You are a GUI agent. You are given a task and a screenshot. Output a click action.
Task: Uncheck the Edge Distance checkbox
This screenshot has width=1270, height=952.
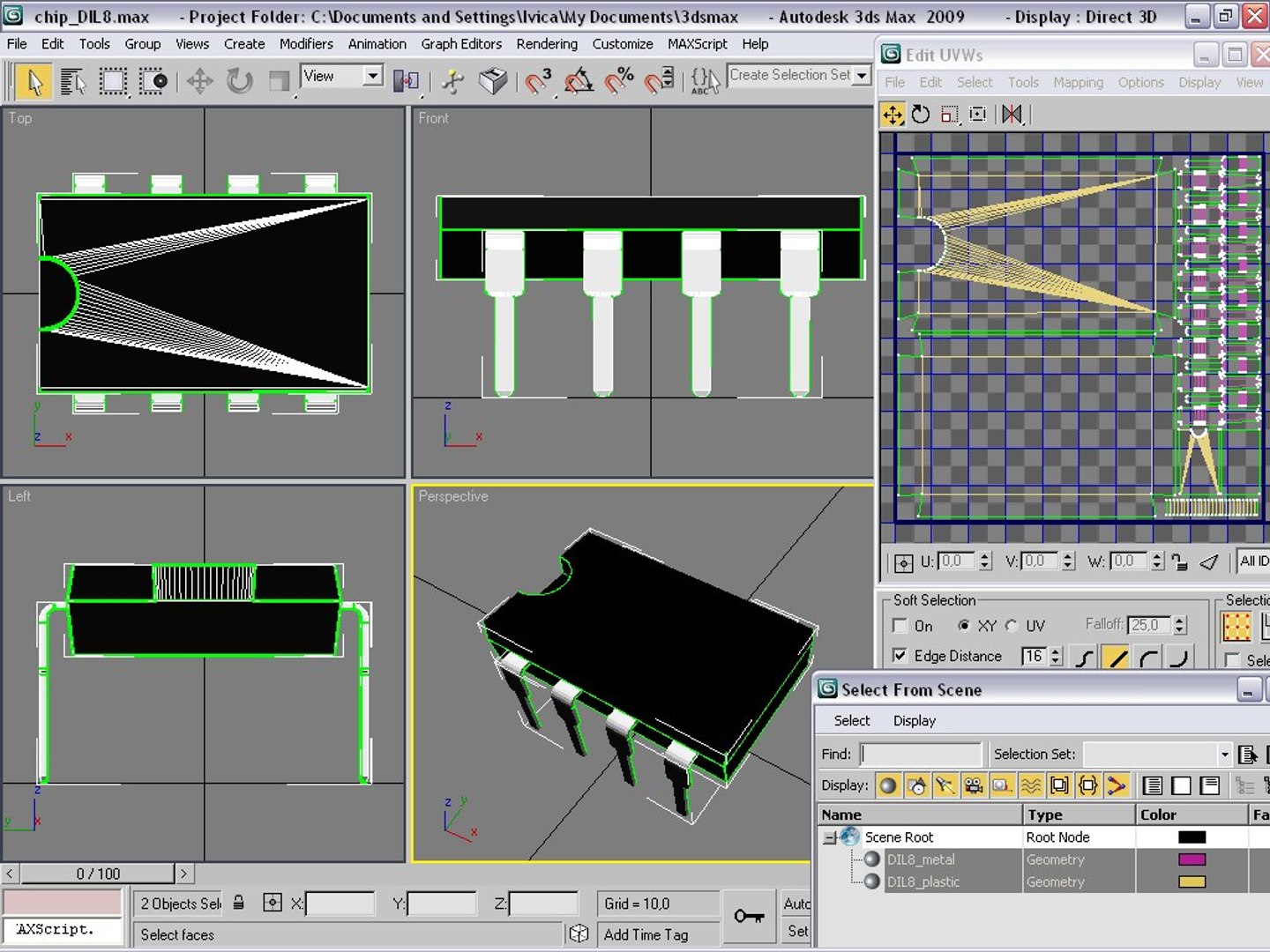point(900,656)
